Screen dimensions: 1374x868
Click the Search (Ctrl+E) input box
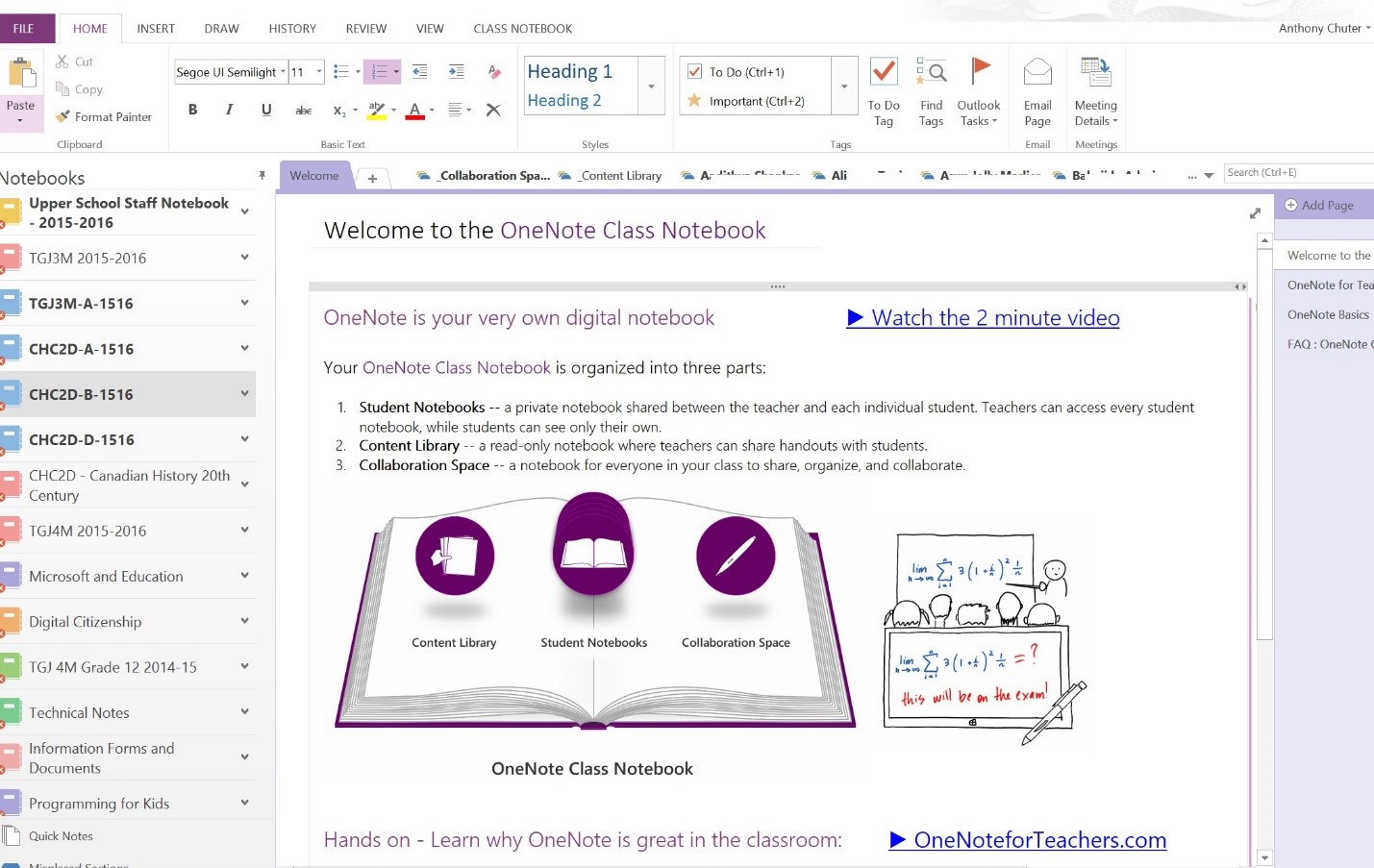pyautogui.click(x=1297, y=173)
